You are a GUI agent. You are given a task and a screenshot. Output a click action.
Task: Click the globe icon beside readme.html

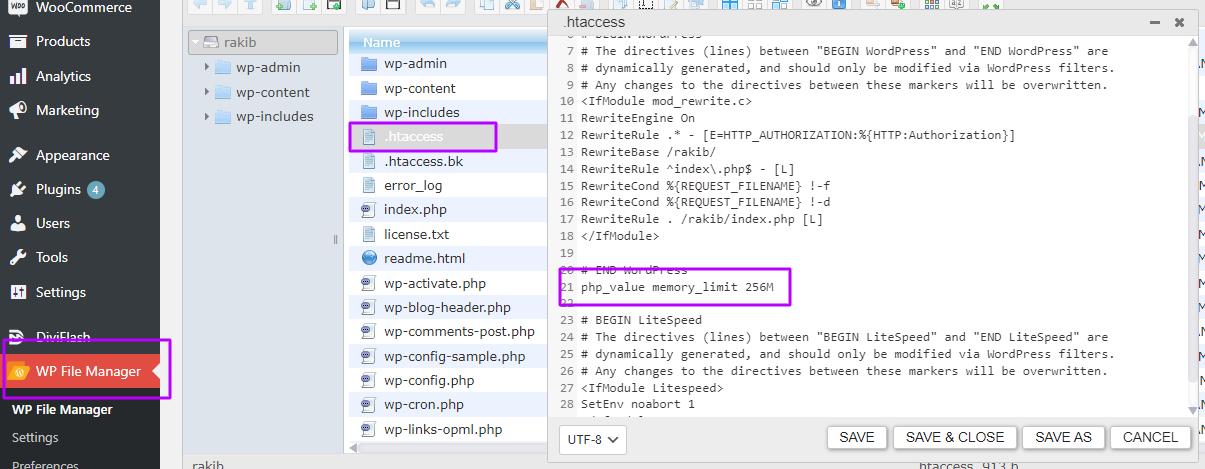pyautogui.click(x=368, y=258)
